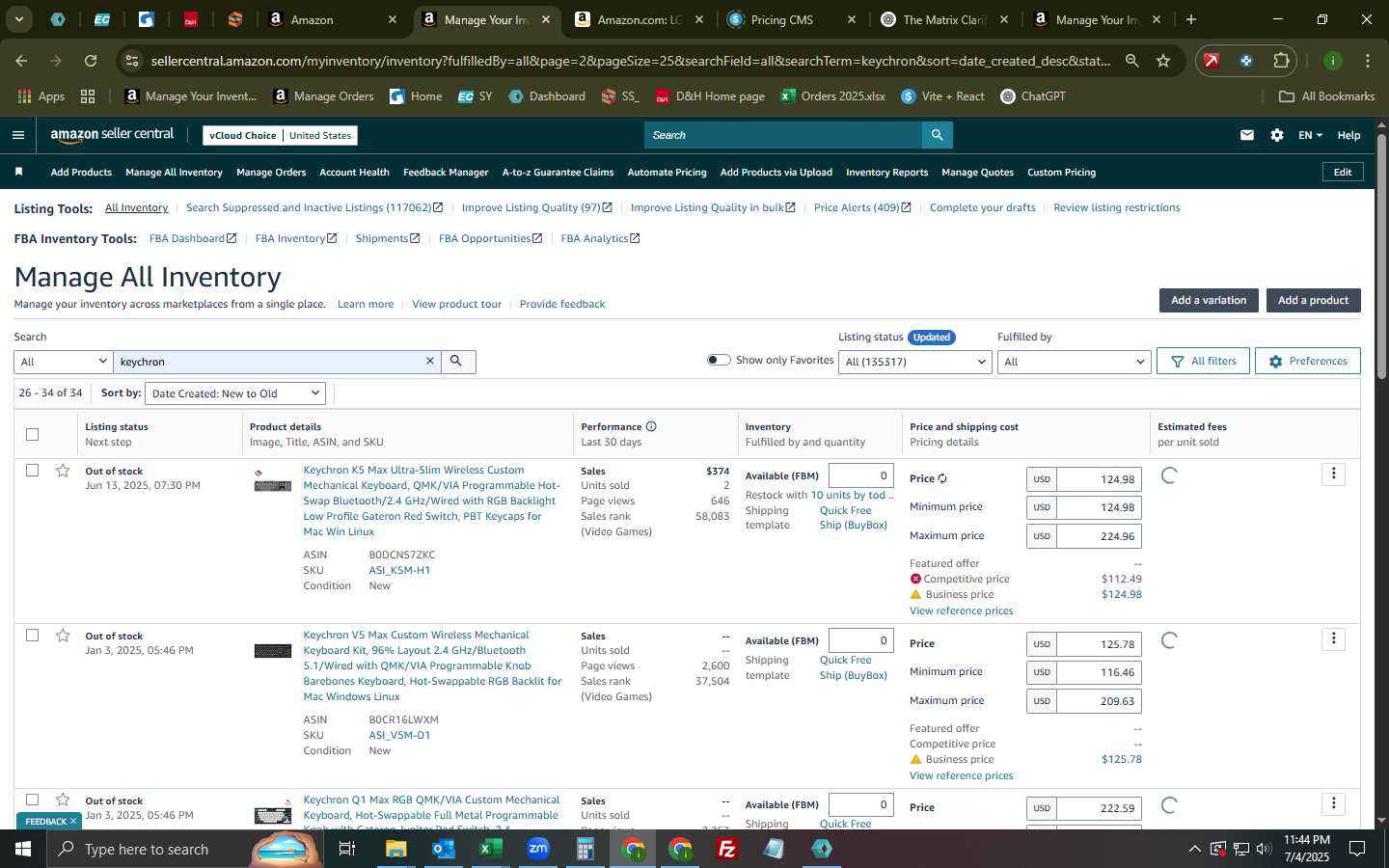Open the Chrome zoom magnifier icon
This screenshot has width=1389, height=868.
[1132, 61]
